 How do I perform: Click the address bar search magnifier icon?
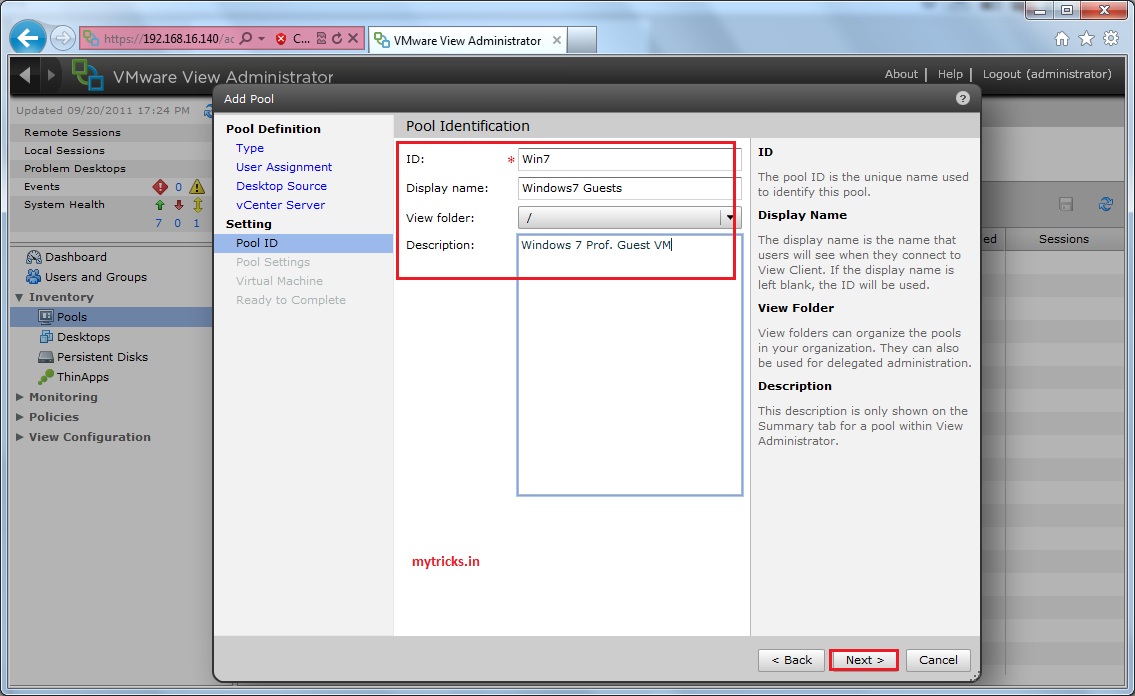point(246,38)
